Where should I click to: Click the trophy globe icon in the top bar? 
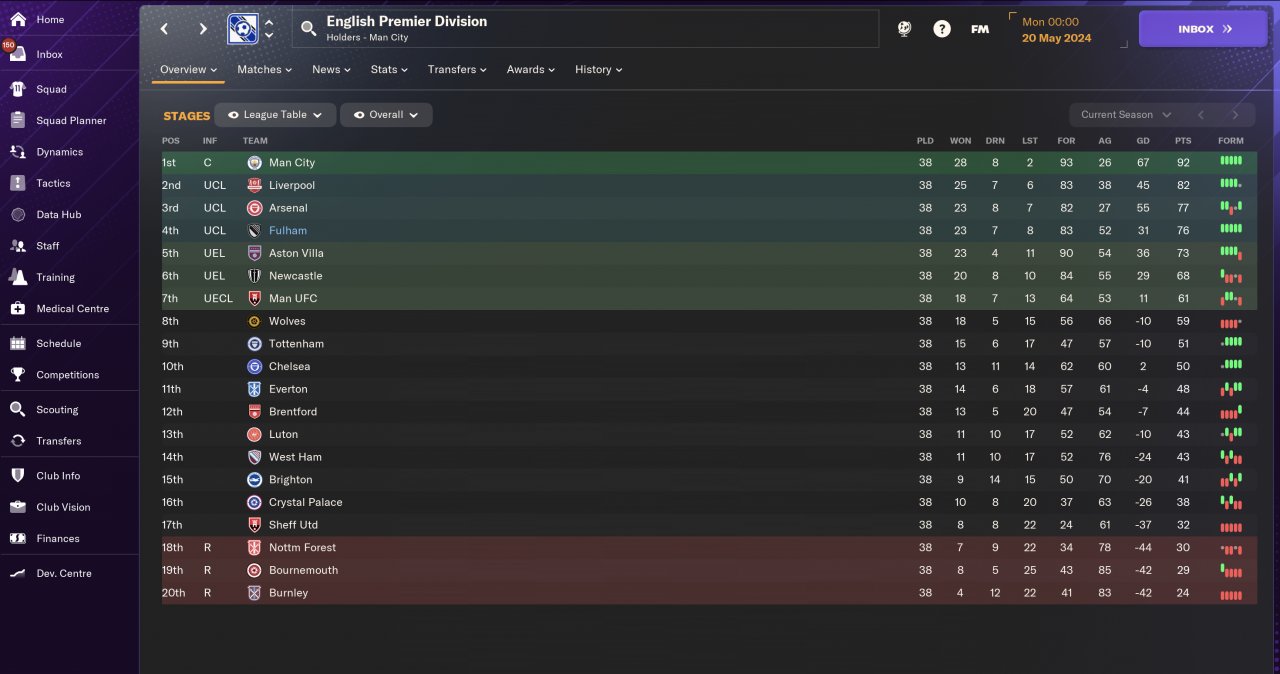[904, 29]
